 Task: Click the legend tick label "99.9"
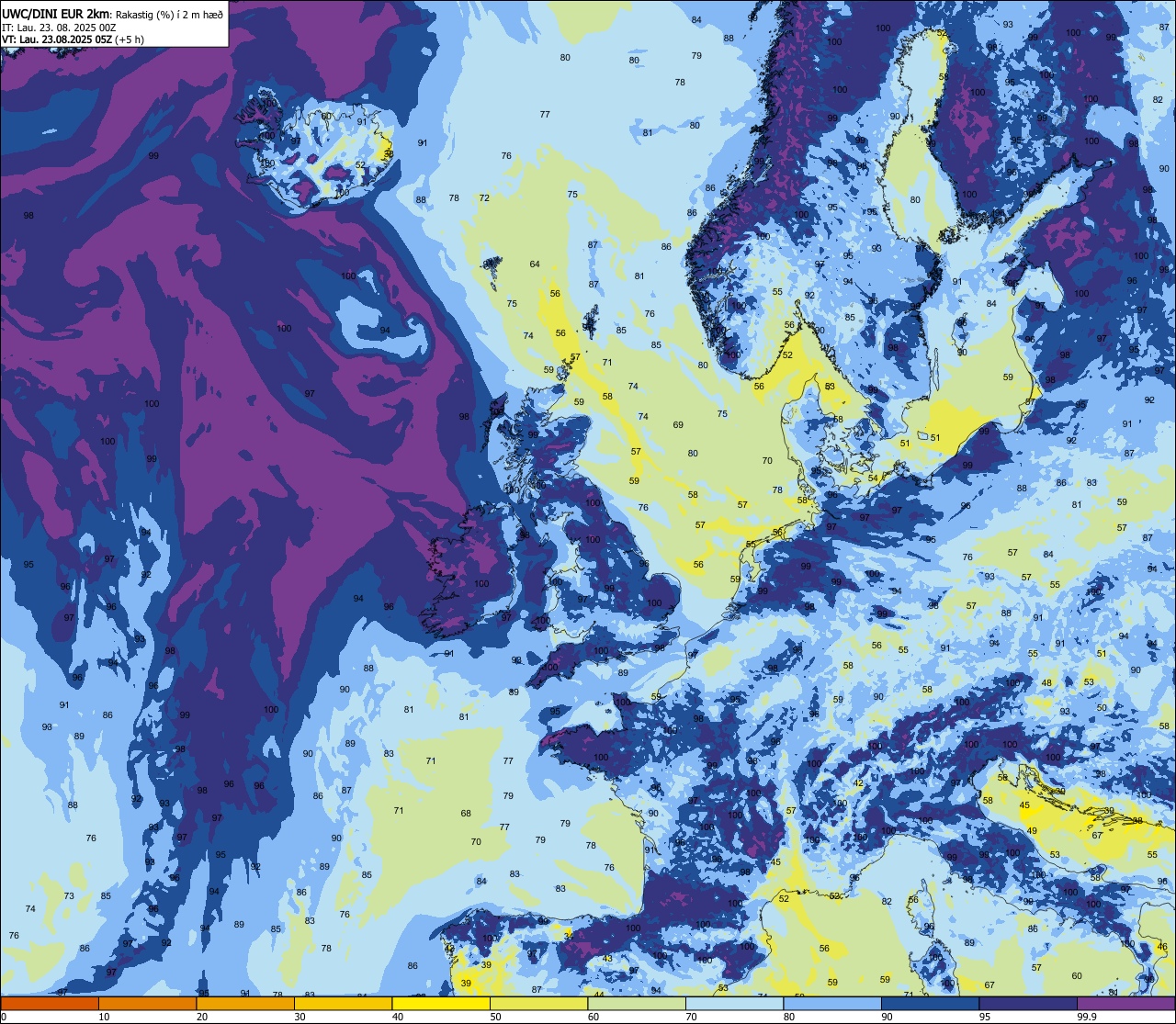[x=1088, y=1017]
